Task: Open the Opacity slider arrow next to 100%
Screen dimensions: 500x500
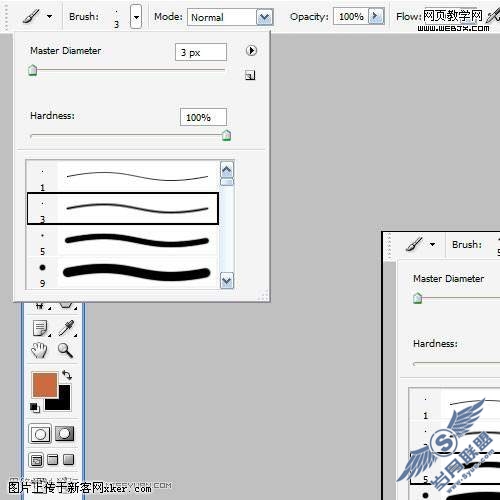Action: (376, 16)
